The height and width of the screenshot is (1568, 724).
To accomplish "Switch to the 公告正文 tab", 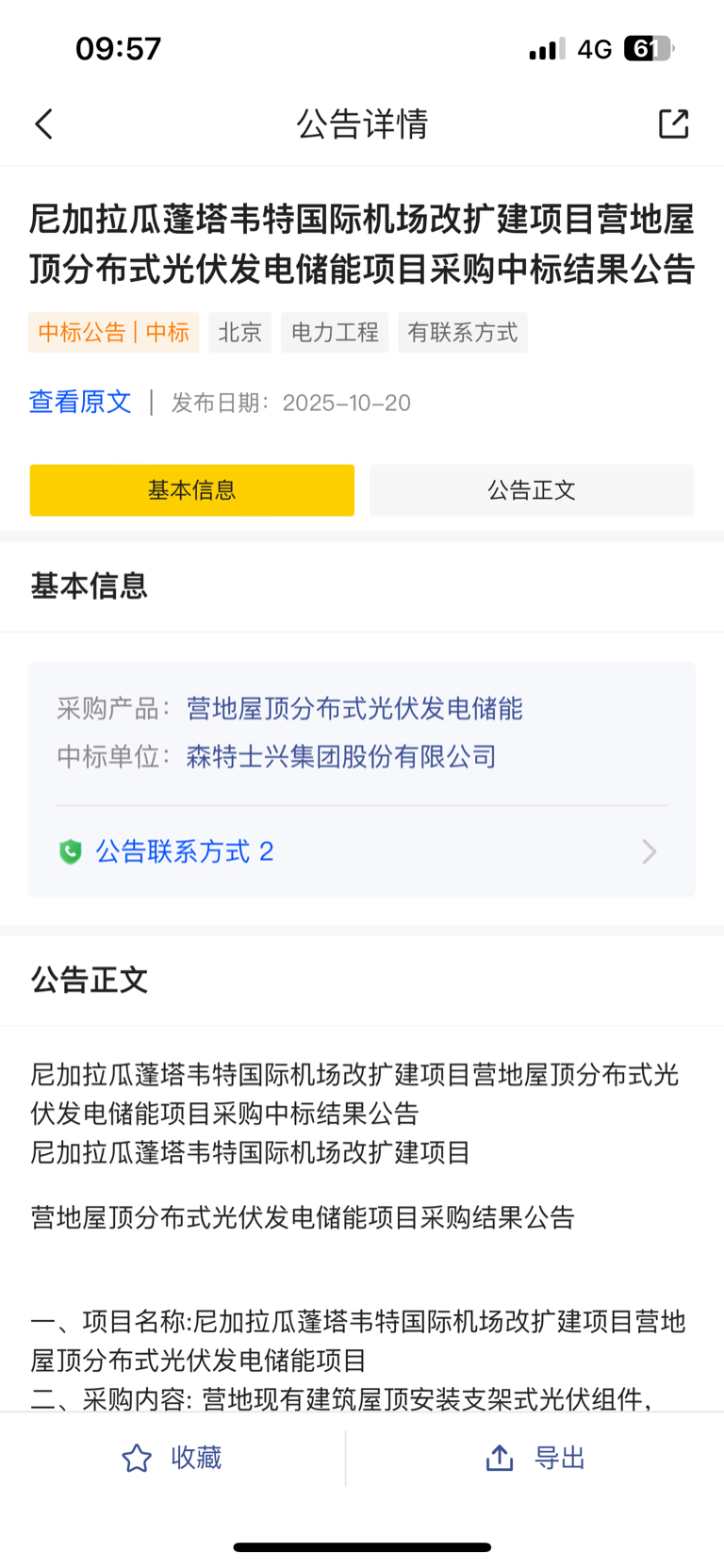I will pos(532,490).
